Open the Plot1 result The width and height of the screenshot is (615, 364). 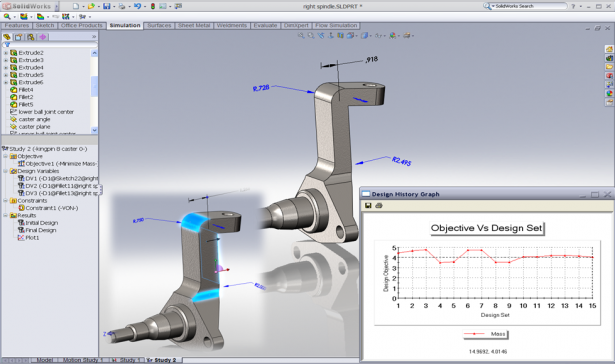tap(28, 238)
